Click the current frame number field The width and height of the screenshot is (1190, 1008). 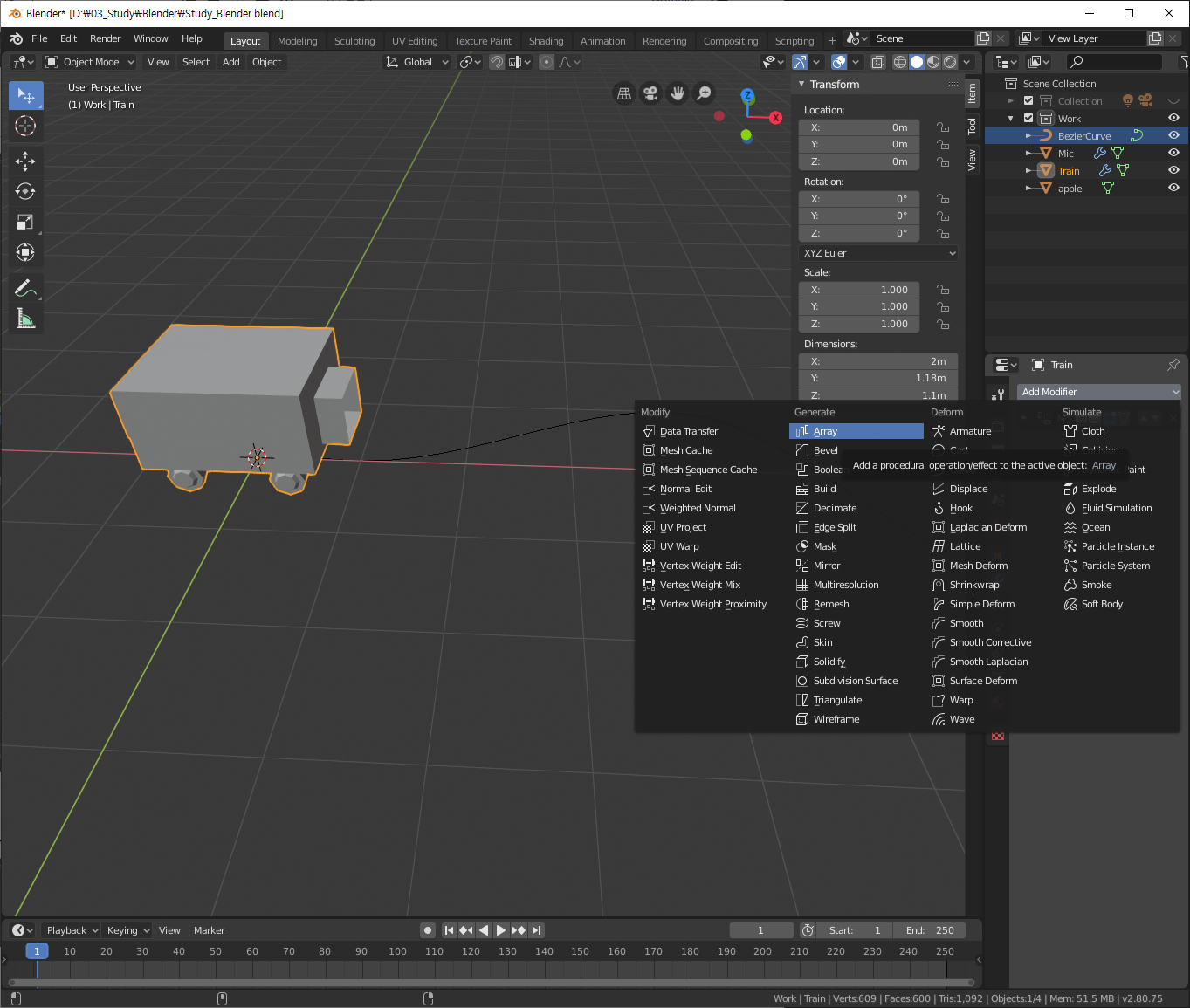pyautogui.click(x=761, y=930)
